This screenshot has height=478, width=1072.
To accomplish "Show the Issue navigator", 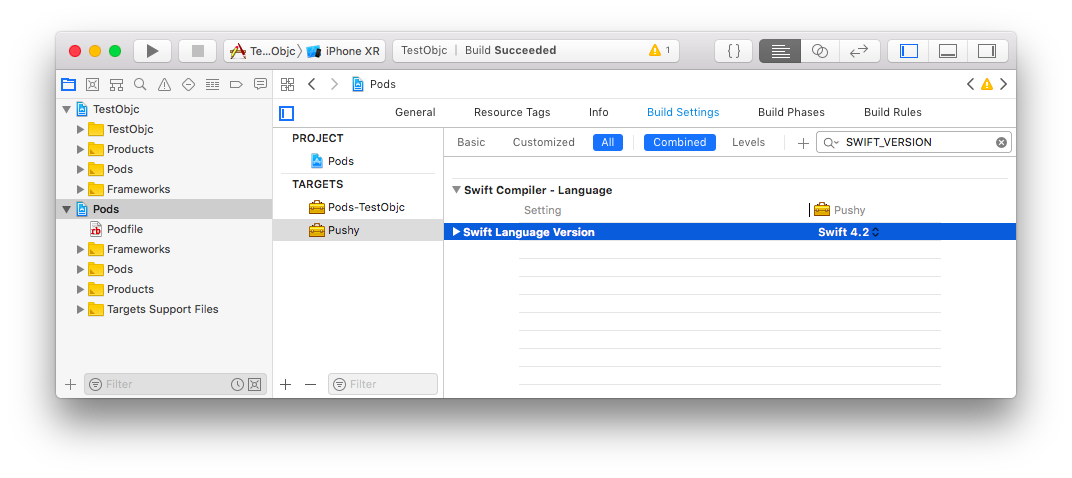I will pos(164,84).
